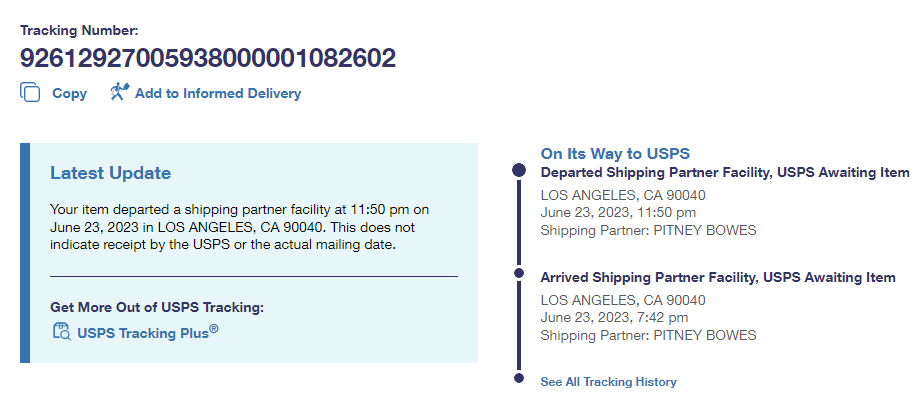Screen dimensions: 916x408
Task: Click the June 23, 2023, 11:50 pm timestamp
Action: (618, 212)
